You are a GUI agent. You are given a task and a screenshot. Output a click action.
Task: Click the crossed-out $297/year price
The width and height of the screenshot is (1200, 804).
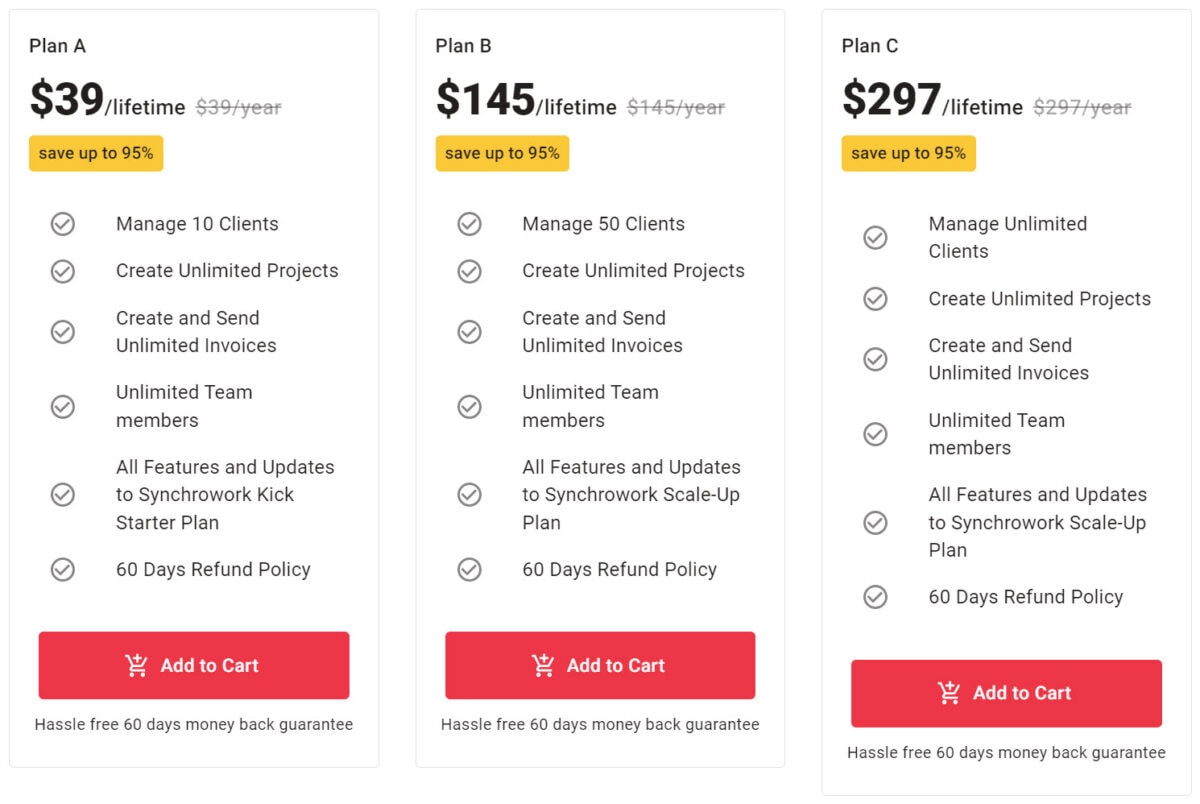tap(1083, 108)
